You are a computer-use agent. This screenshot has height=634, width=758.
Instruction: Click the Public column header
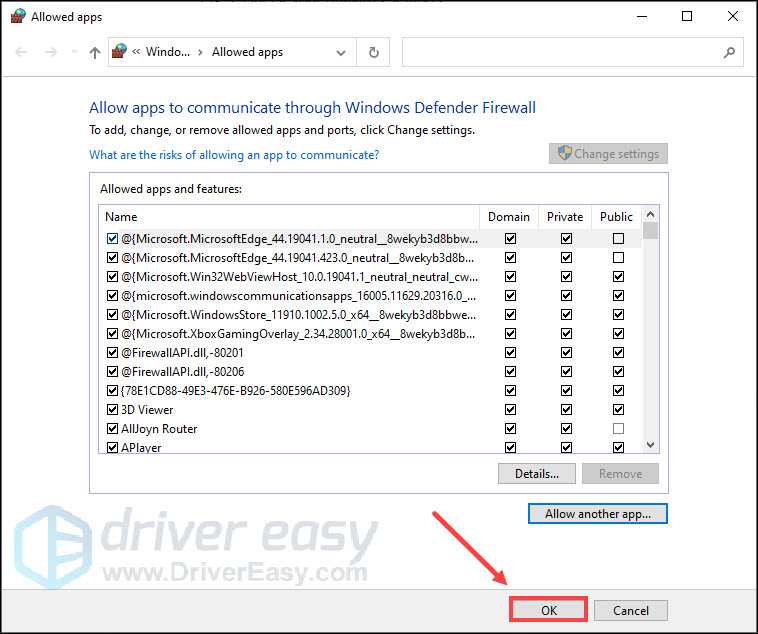click(616, 217)
